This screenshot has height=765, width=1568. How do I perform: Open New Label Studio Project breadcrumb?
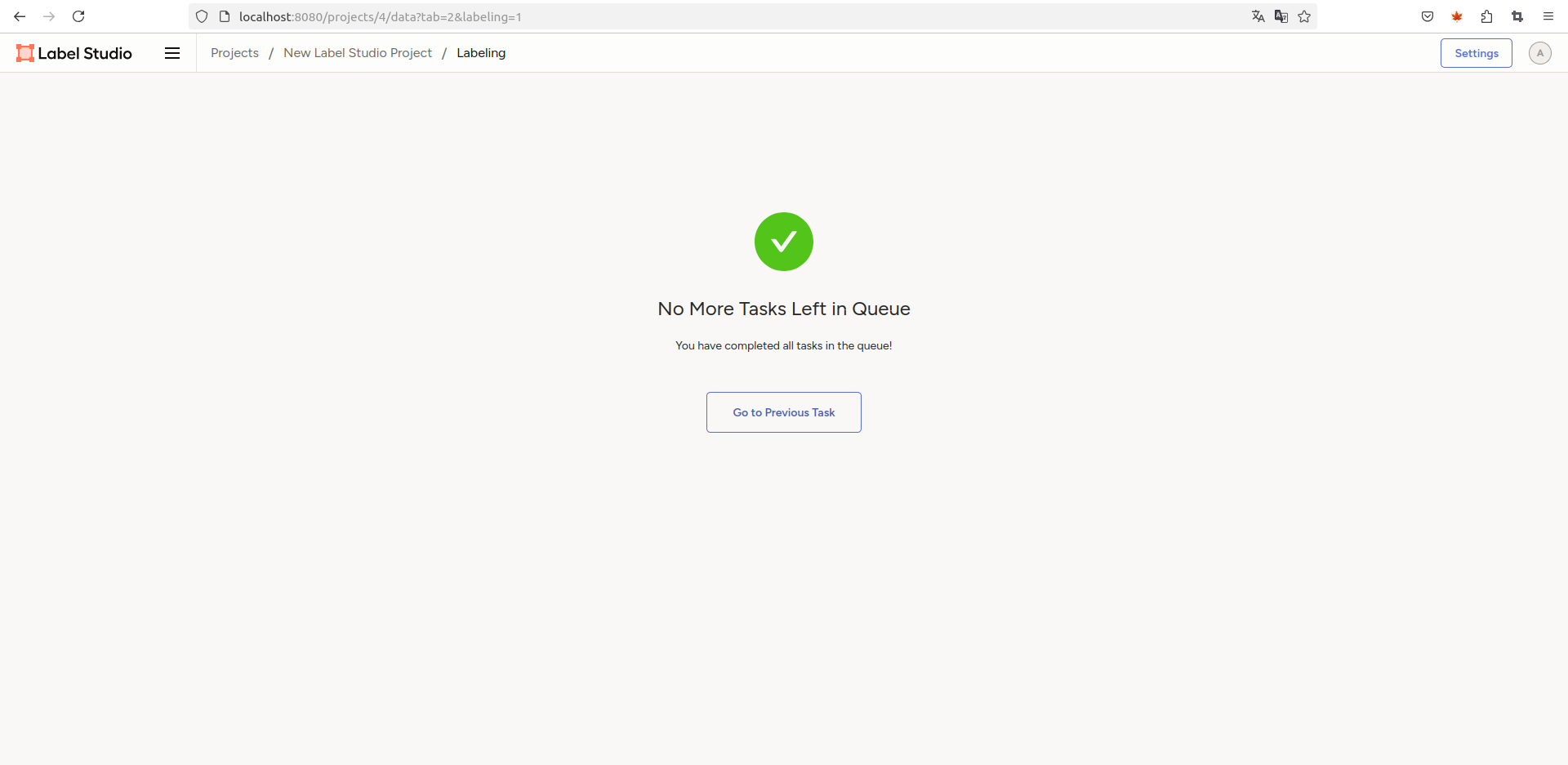(x=358, y=53)
